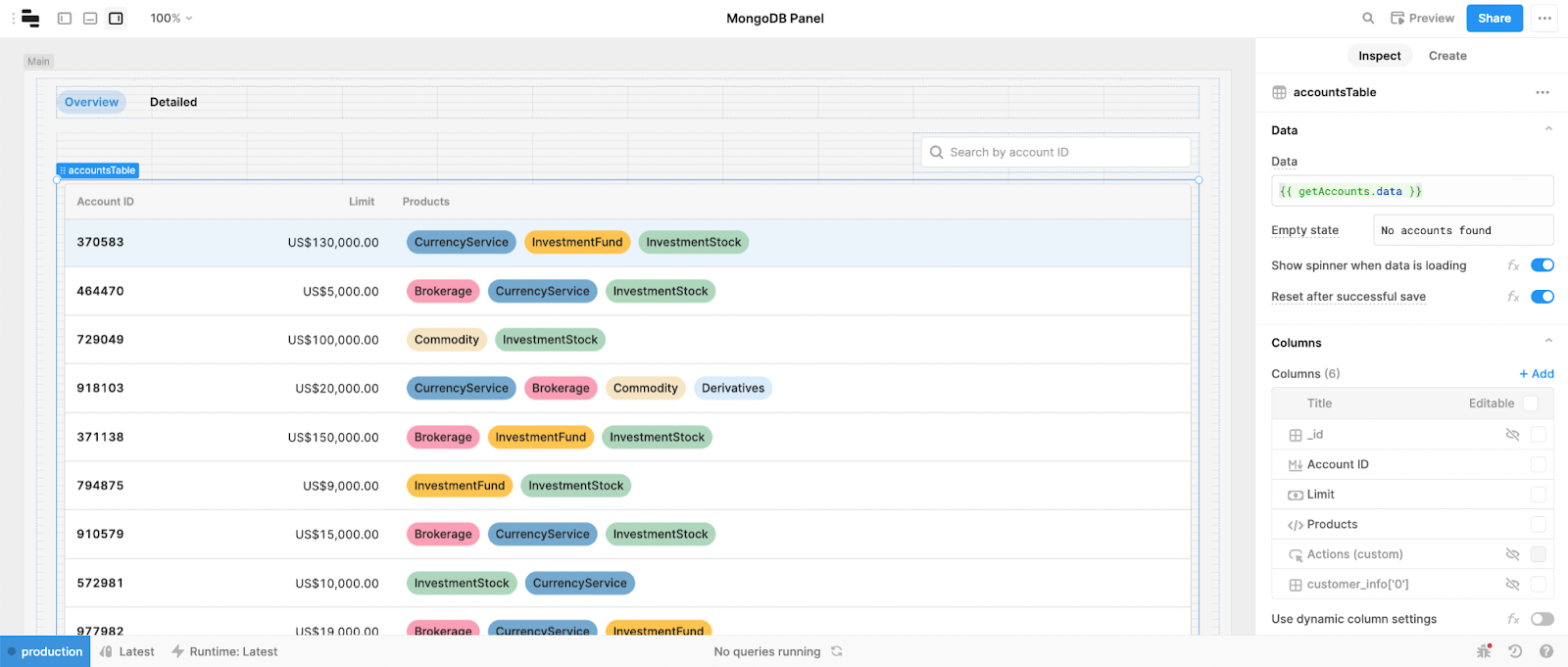The image size is (1568, 667).
Task: Toggle the right inspector panel icon
Action: tap(116, 18)
